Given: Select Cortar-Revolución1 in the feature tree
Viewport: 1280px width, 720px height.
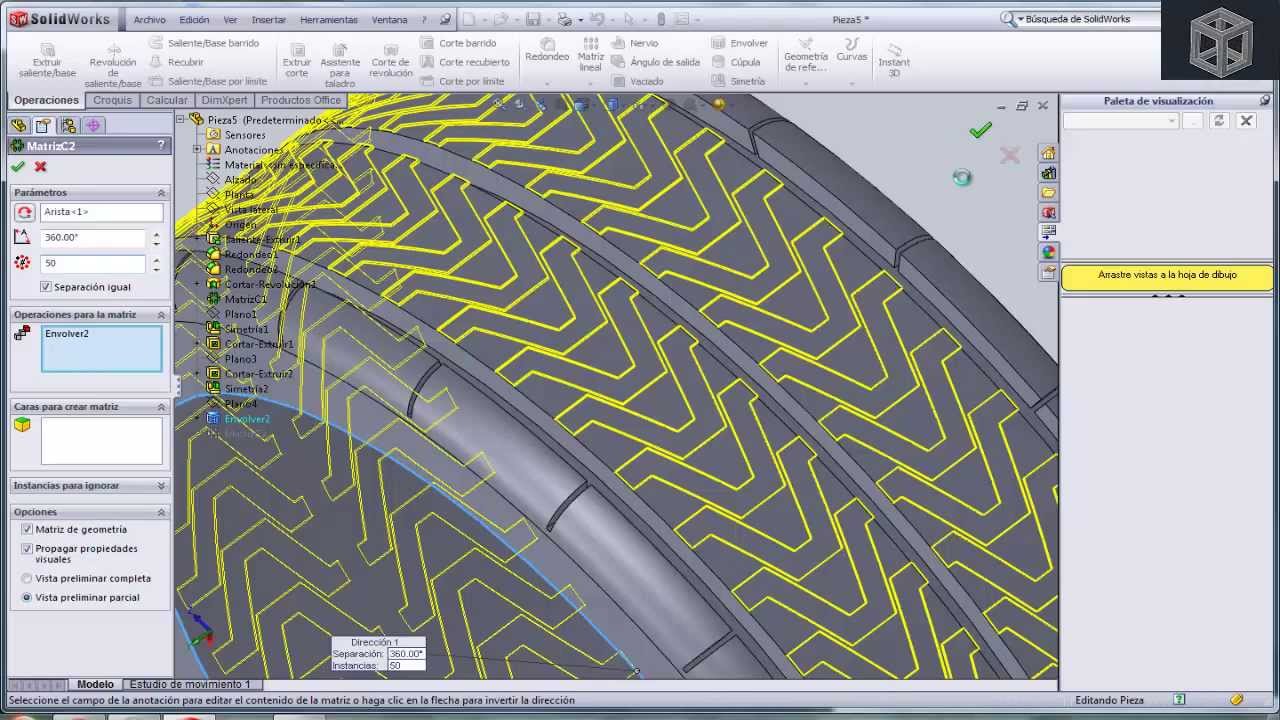Looking at the screenshot, I should coord(270,284).
